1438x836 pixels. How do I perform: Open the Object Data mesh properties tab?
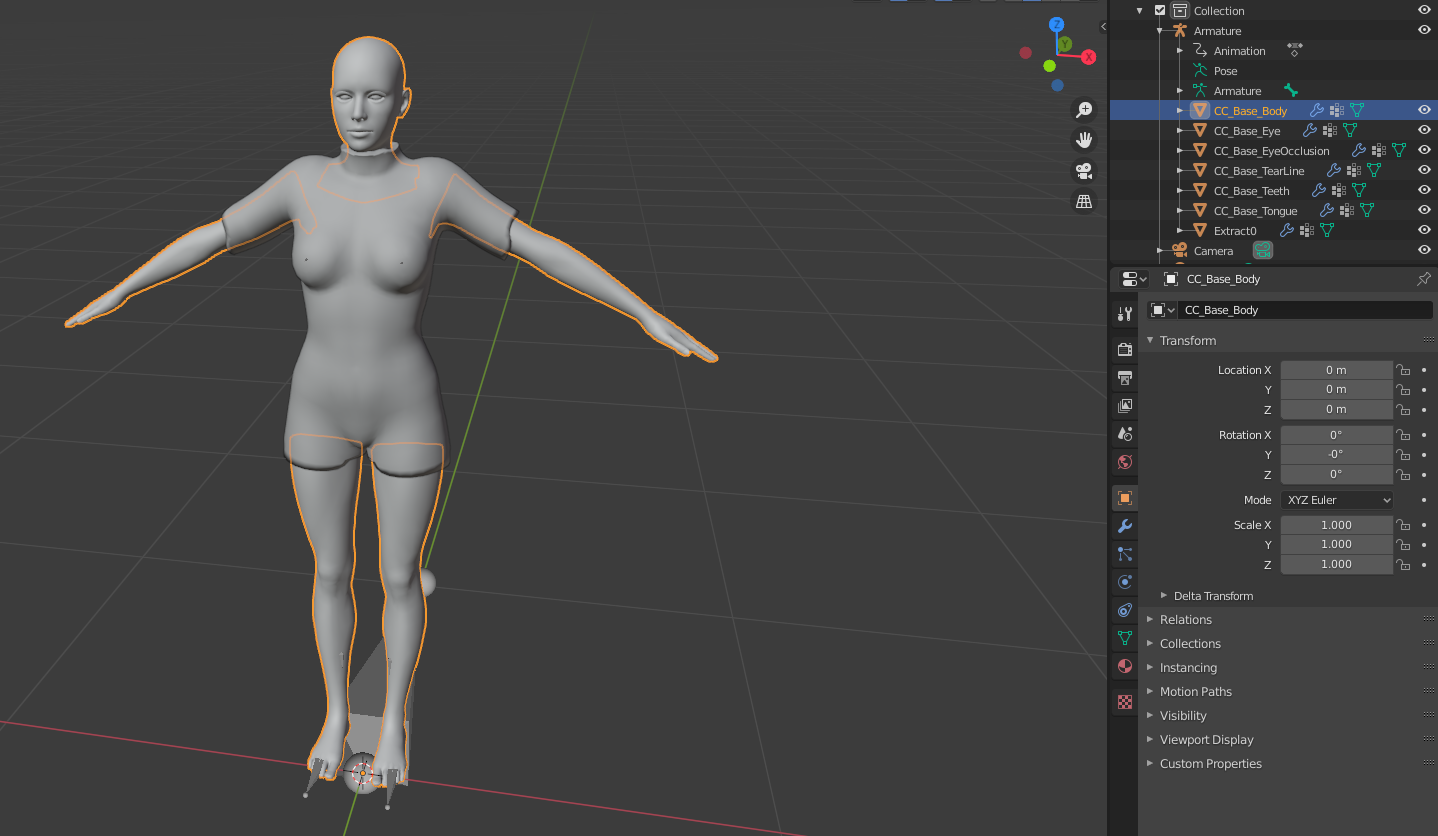(1125, 637)
